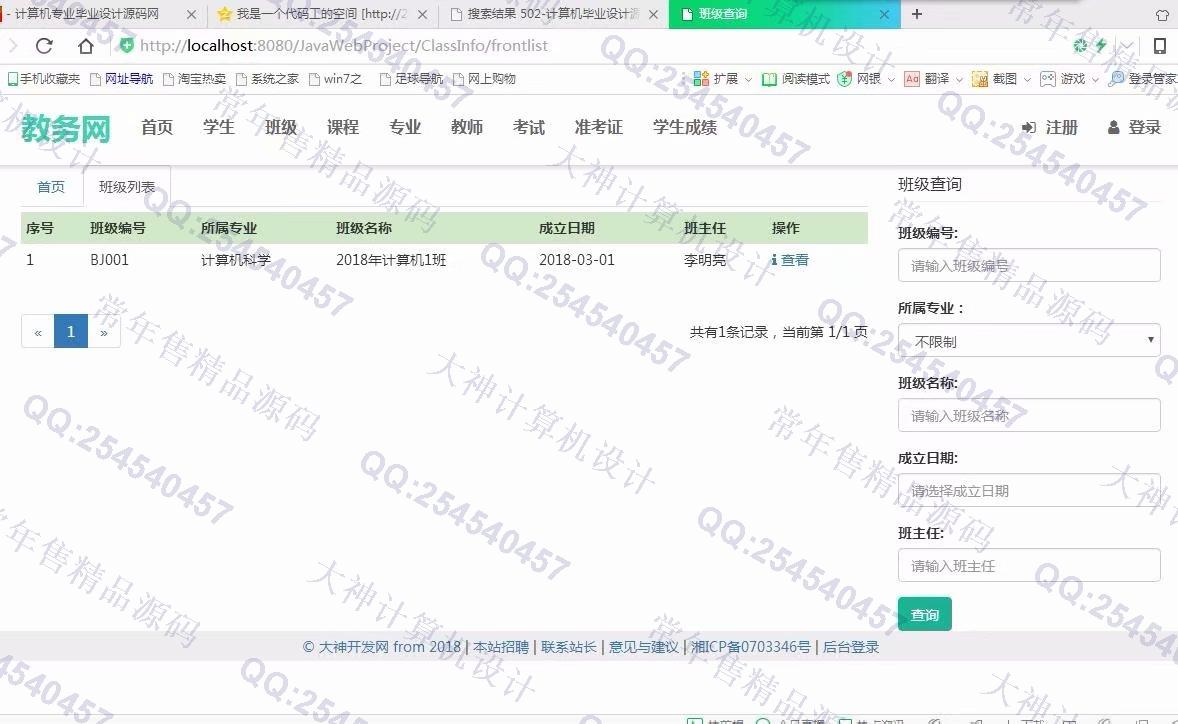Open the 后台登录 footer link
The width and height of the screenshot is (1178, 724).
[x=851, y=647]
